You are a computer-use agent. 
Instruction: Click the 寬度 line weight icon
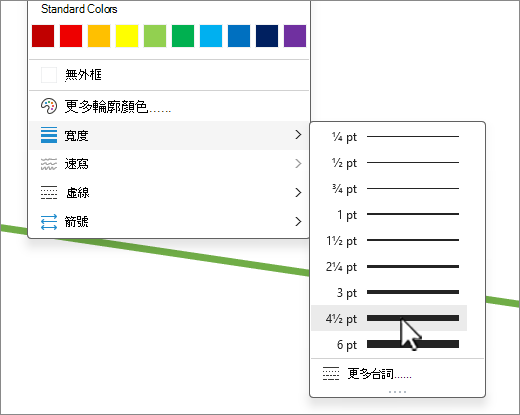point(49,135)
